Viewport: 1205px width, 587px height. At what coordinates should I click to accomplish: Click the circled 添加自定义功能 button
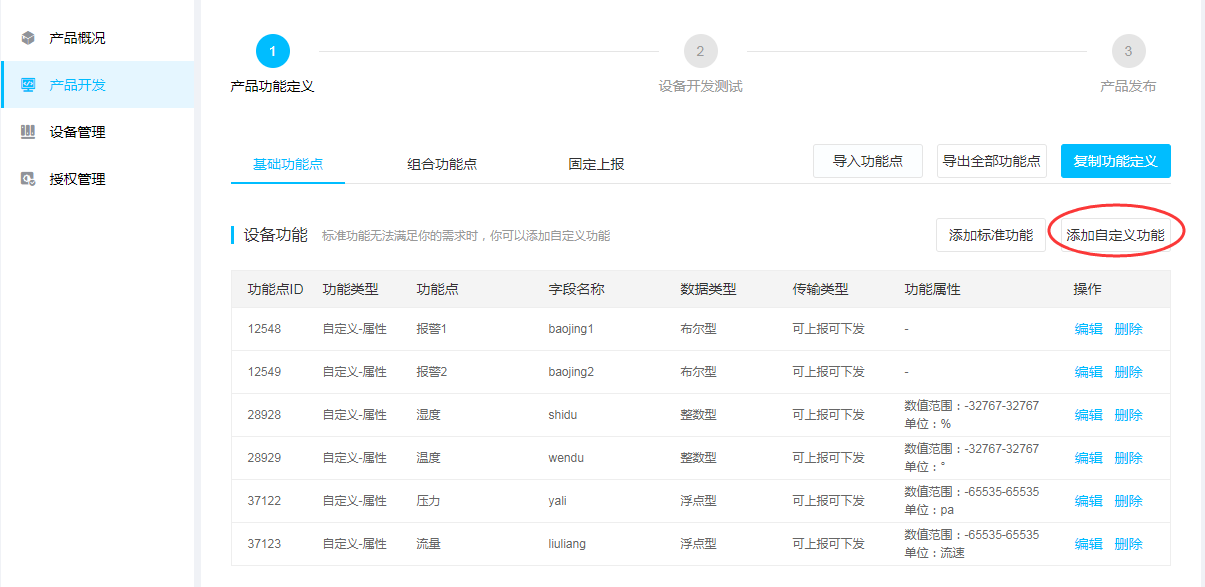(1115, 236)
